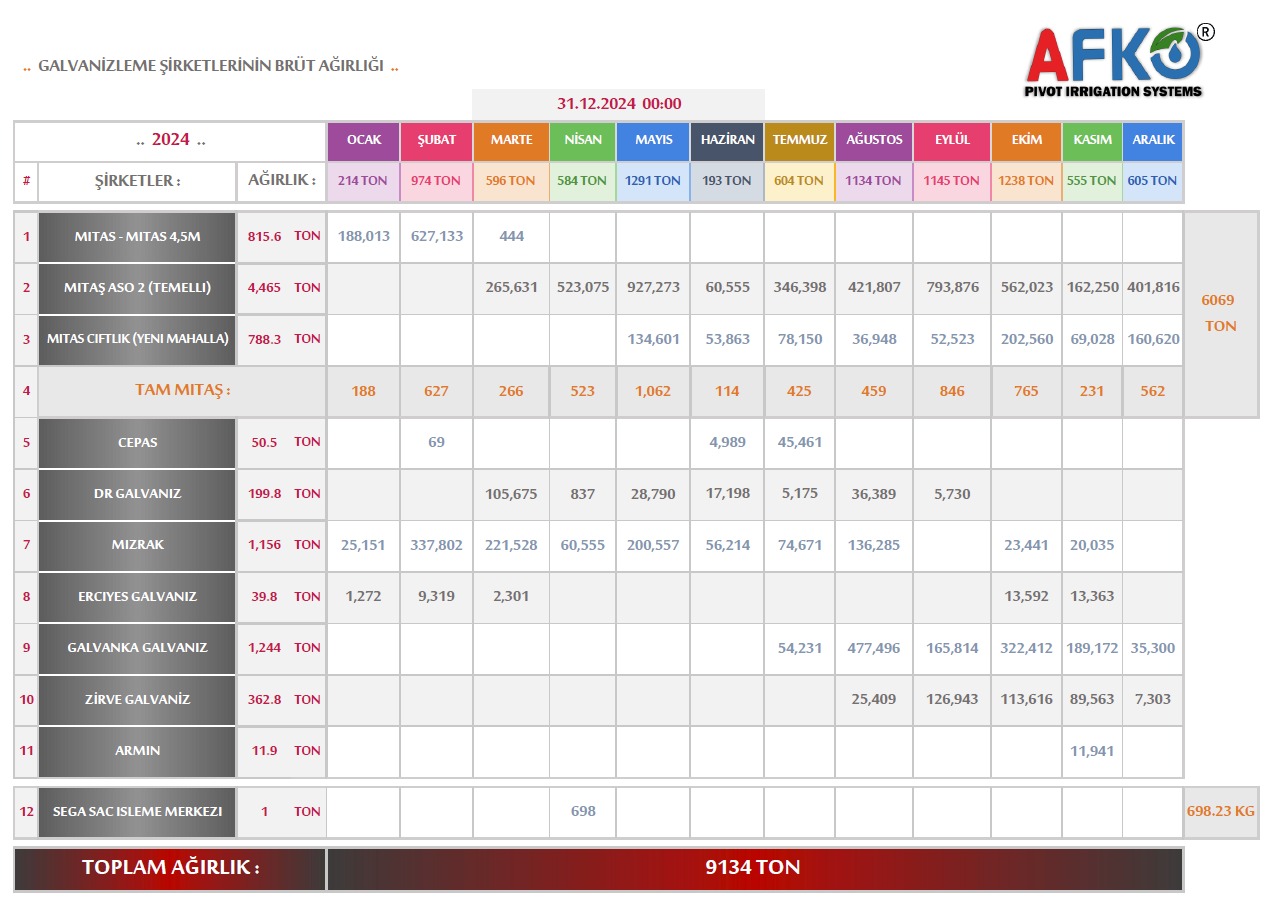Click the purple AĞUSTOS month header
Image resolution: width=1278 pixels, height=902 pixels.
pos(874,140)
